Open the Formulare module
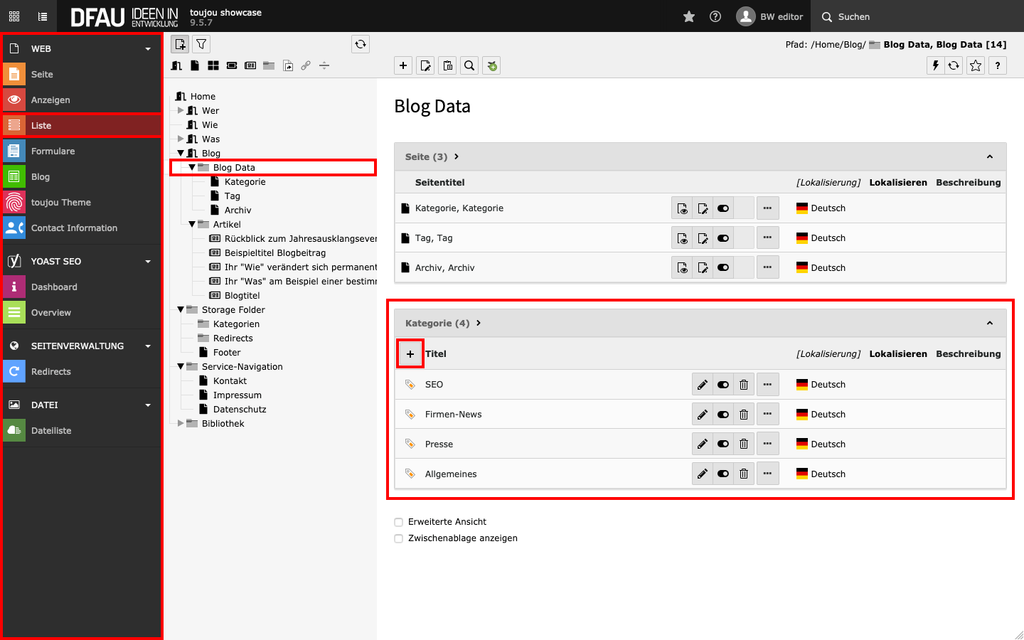Screen dimensions: 1024x640 click(x=52, y=151)
